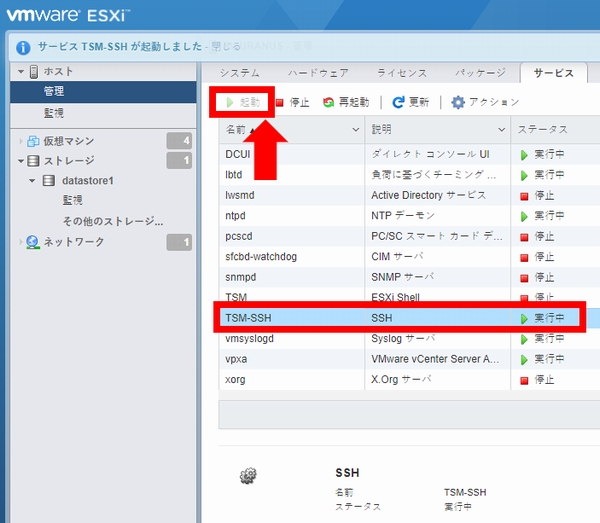Image resolution: width=600 pixels, height=523 pixels.
Task: Open the アクション gear menu
Action: (x=485, y=102)
